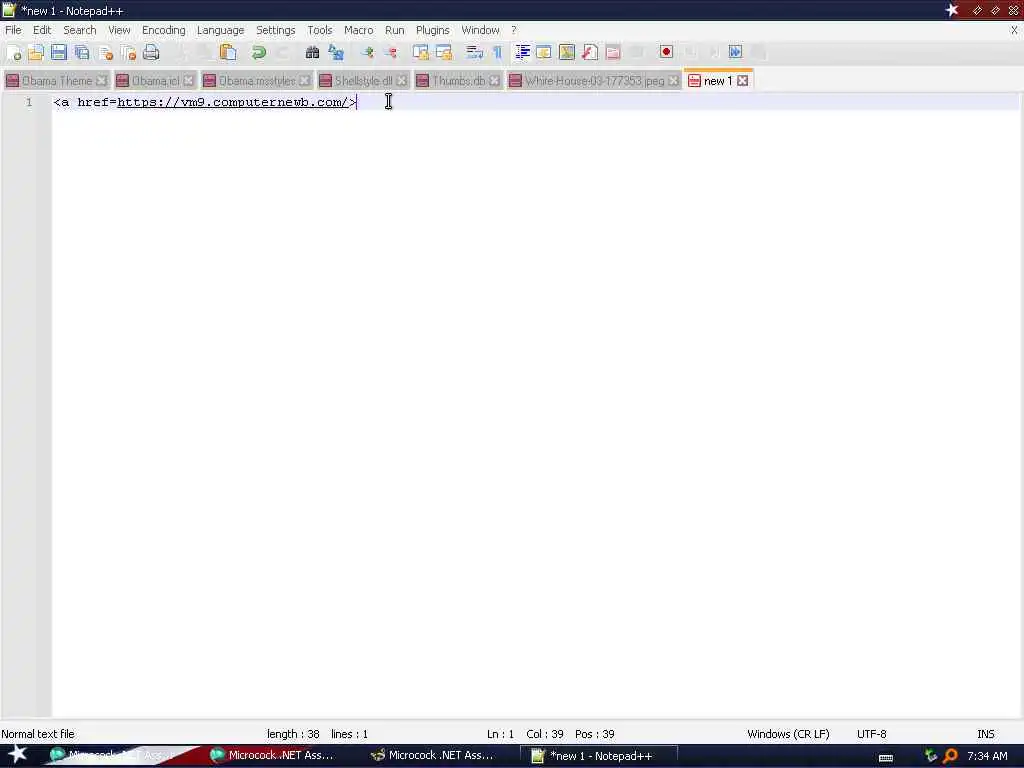Click line number 1 in the margin

tap(29, 103)
